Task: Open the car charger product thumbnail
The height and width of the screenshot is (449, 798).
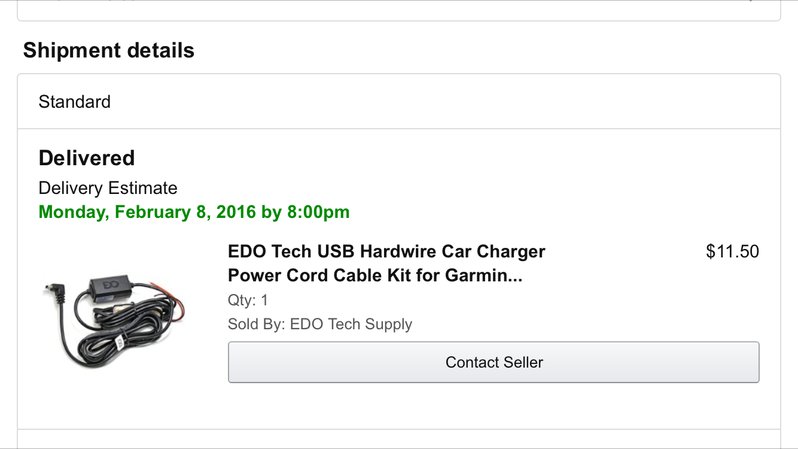Action: pyautogui.click(x=114, y=322)
